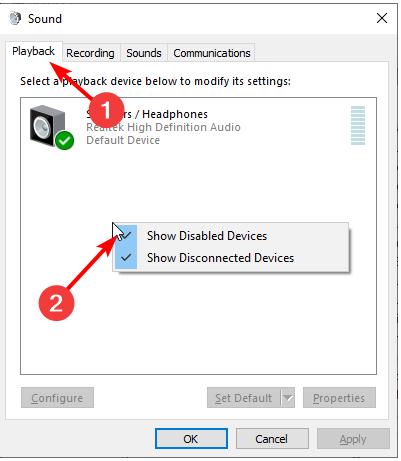This screenshot has height=461, width=401.
Task: Click the Cancel button
Action: click(272, 439)
